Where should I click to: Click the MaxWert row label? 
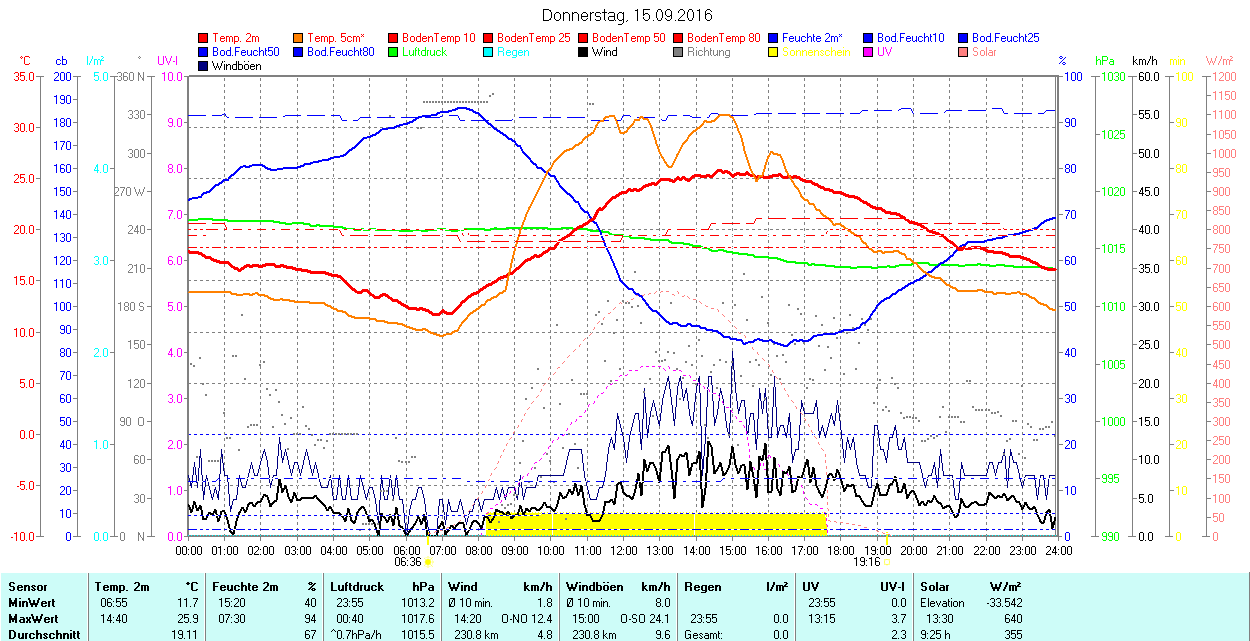[33, 619]
